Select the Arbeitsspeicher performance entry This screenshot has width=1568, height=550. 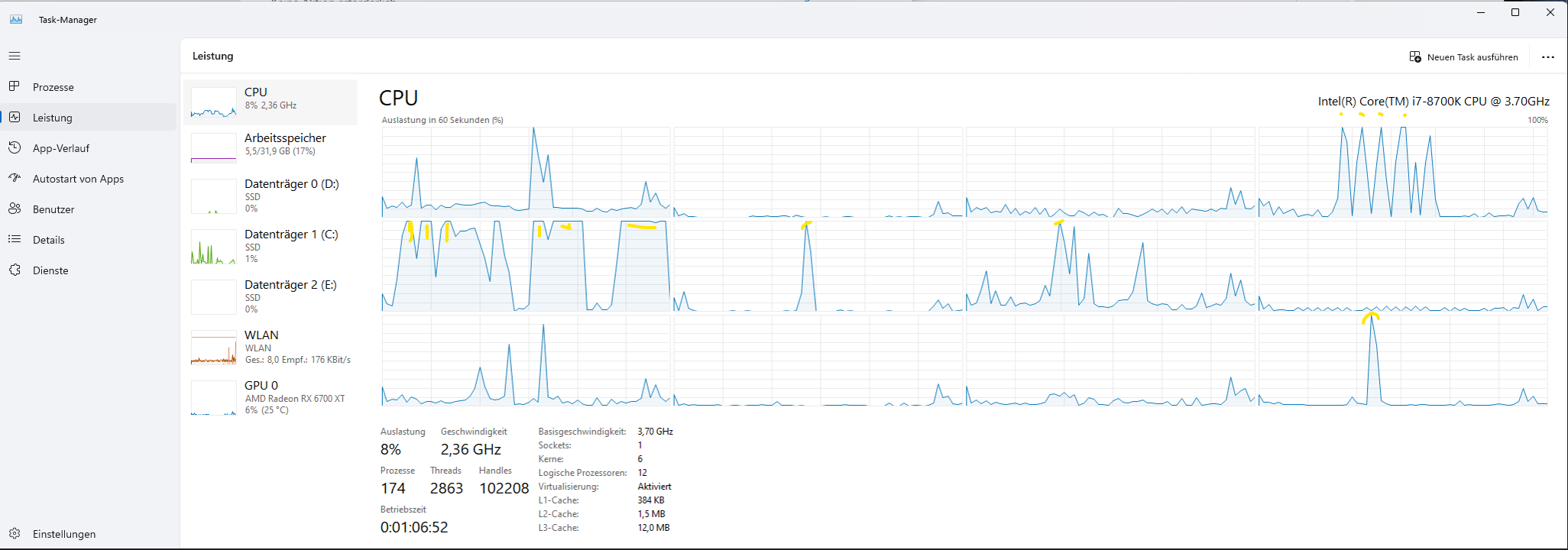271,147
